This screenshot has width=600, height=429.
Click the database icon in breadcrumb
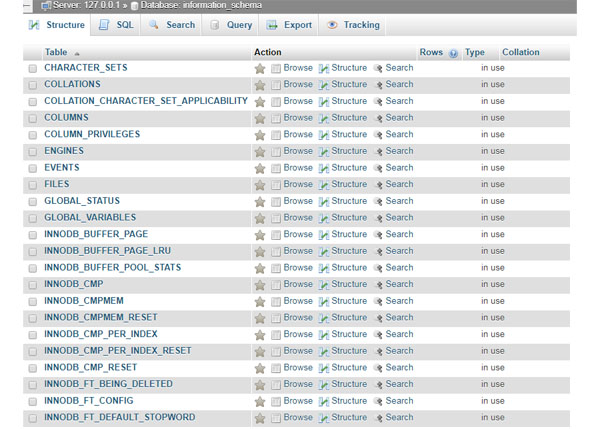tap(134, 6)
